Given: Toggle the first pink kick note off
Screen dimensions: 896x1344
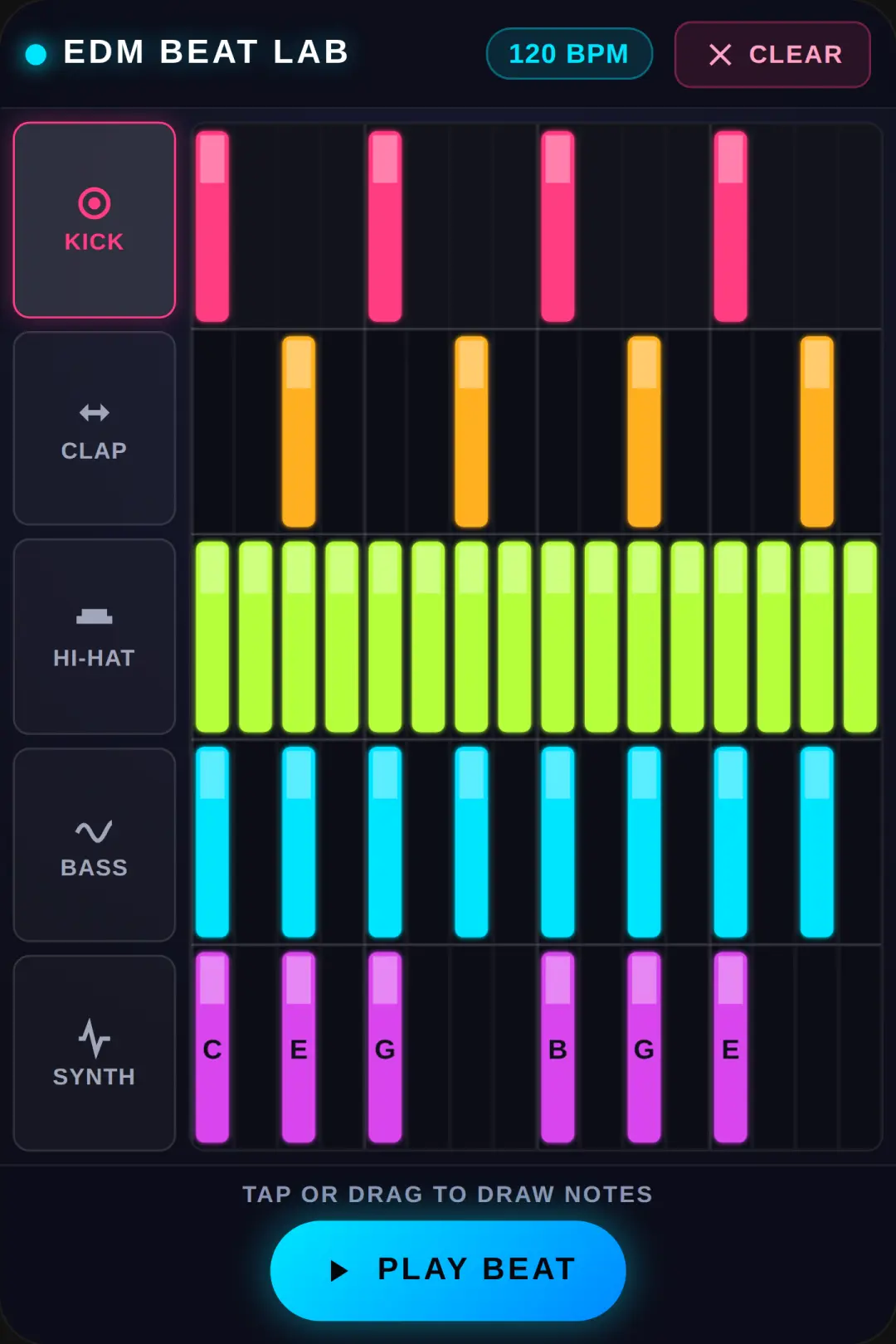Looking at the screenshot, I should tap(212, 226).
